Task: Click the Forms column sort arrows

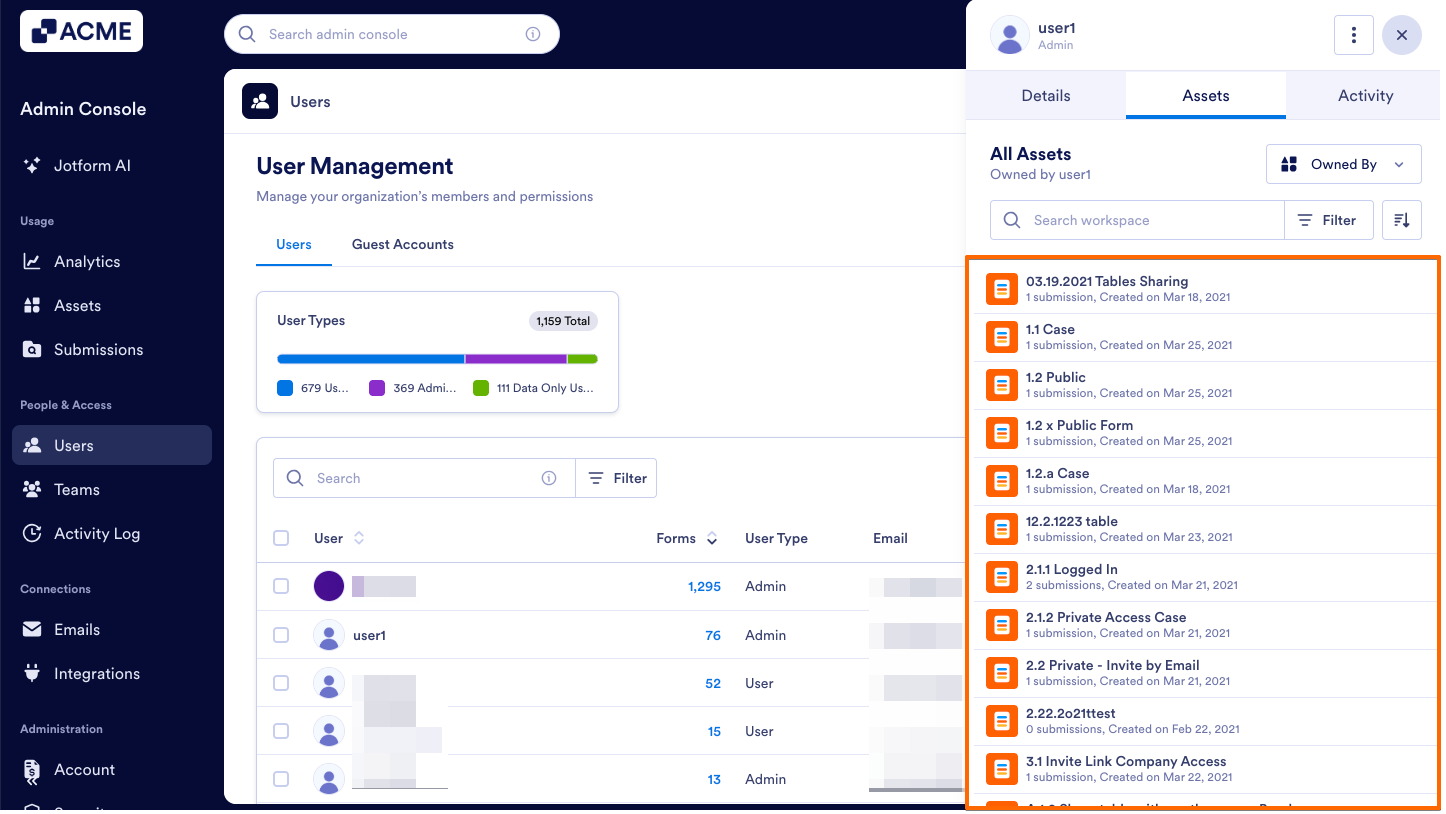Action: (711, 538)
